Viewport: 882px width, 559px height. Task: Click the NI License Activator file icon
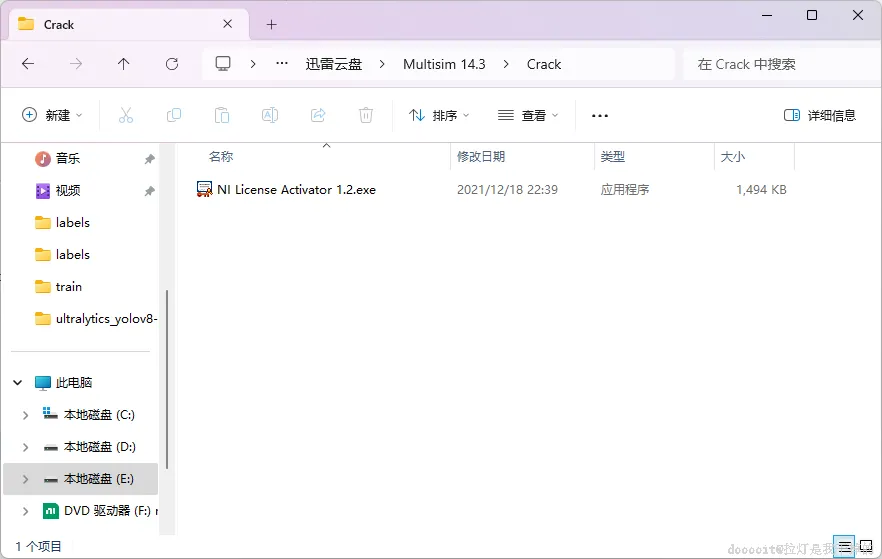click(x=204, y=189)
